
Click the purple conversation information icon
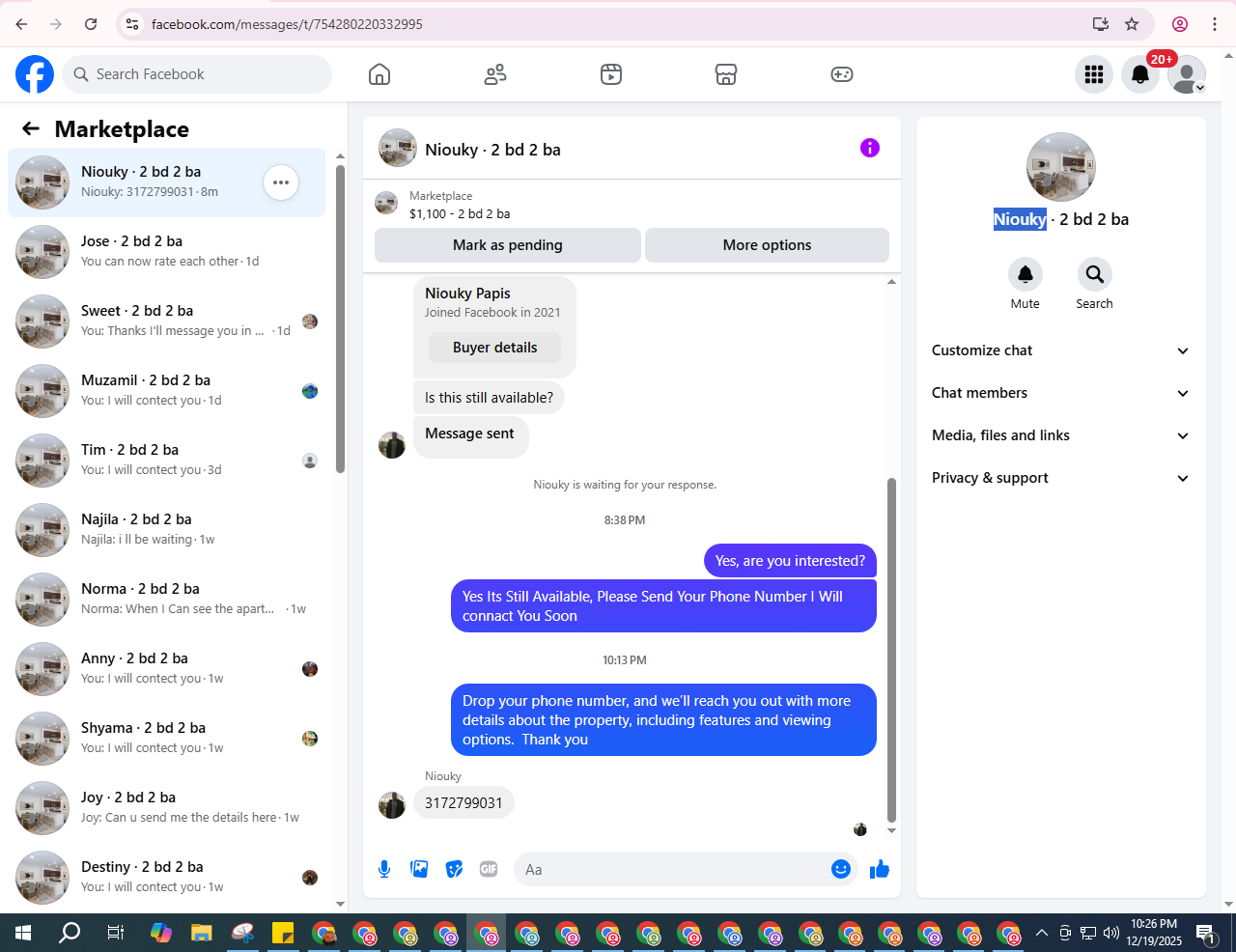pyautogui.click(x=870, y=148)
